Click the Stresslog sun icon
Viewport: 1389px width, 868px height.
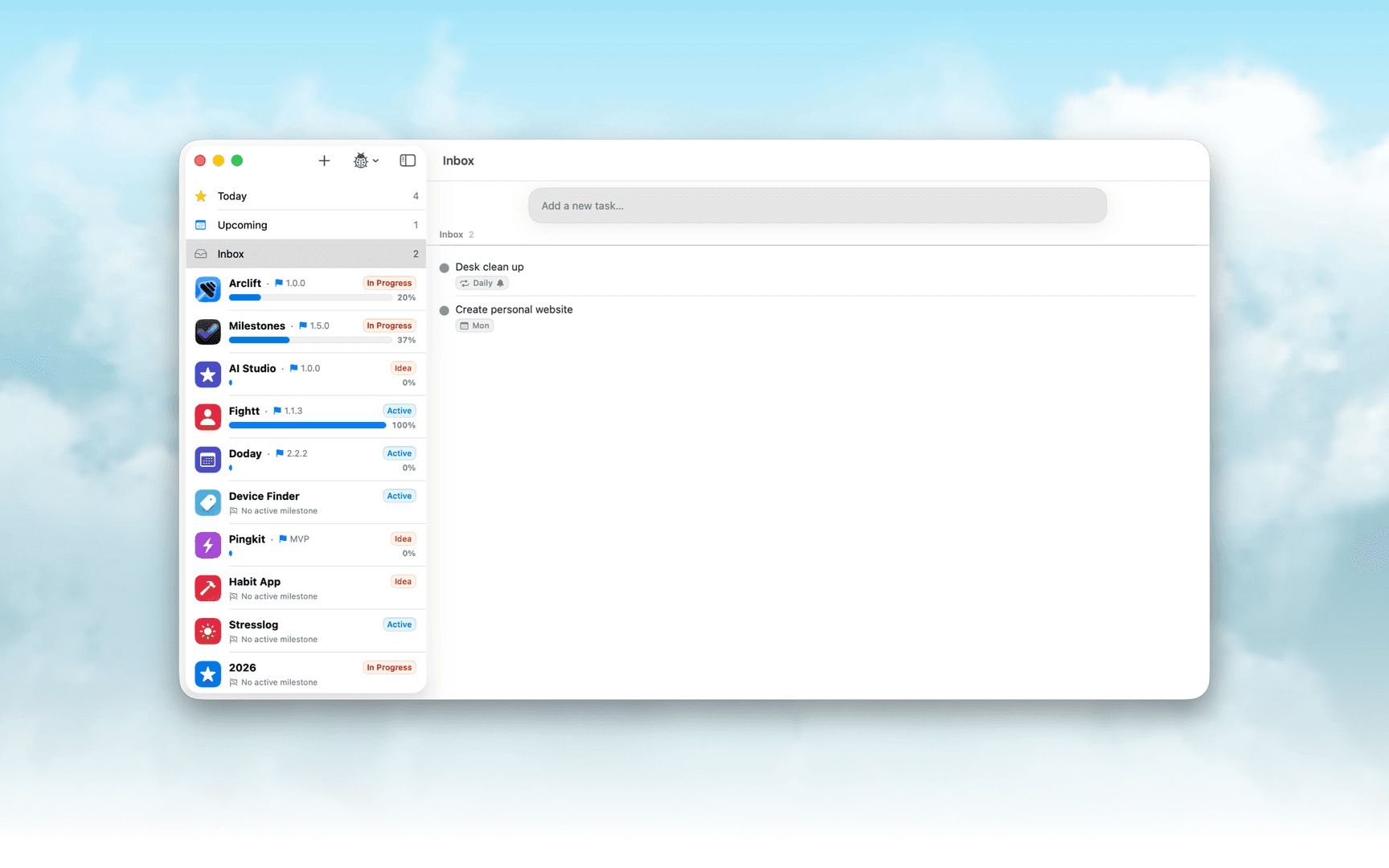tap(208, 631)
